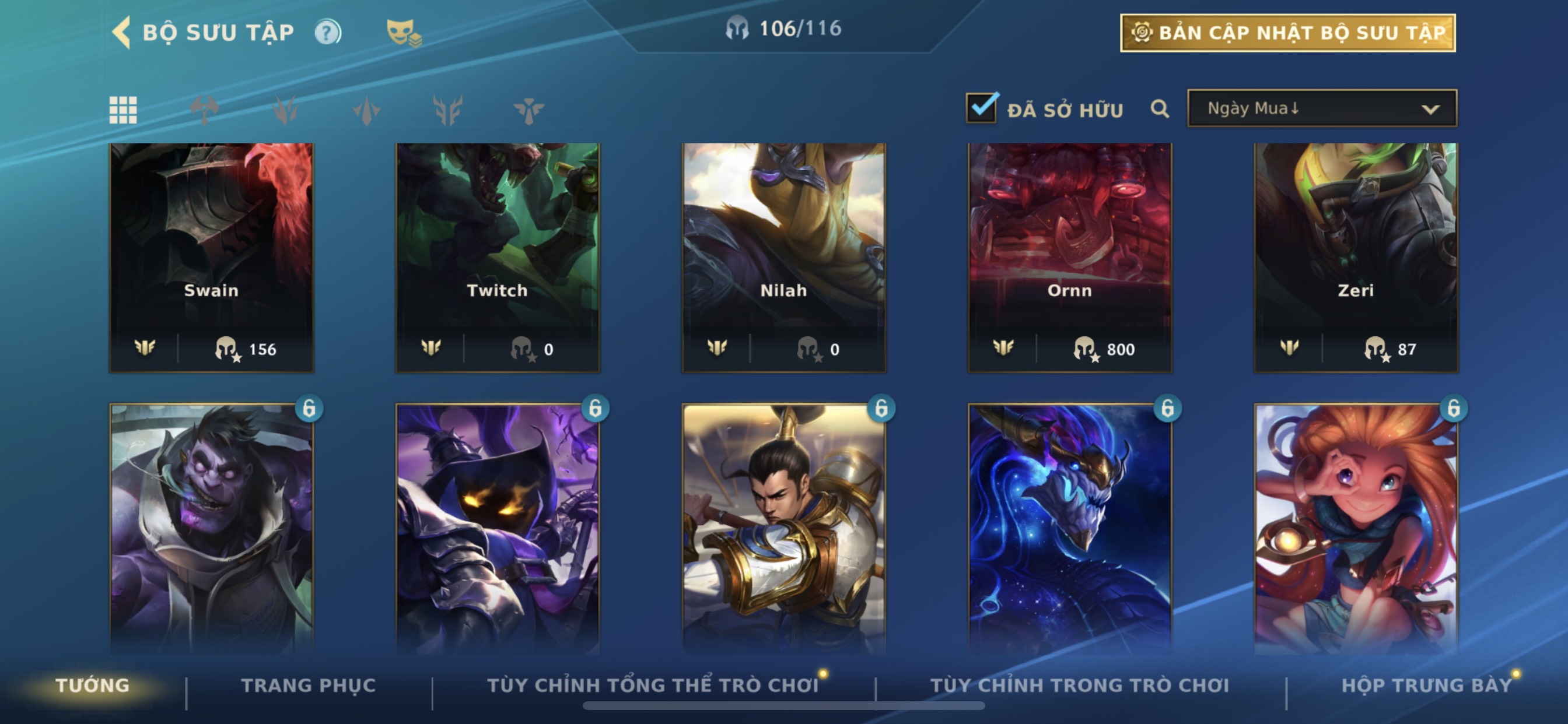Open the Xin Zhao locked champion card

click(783, 528)
